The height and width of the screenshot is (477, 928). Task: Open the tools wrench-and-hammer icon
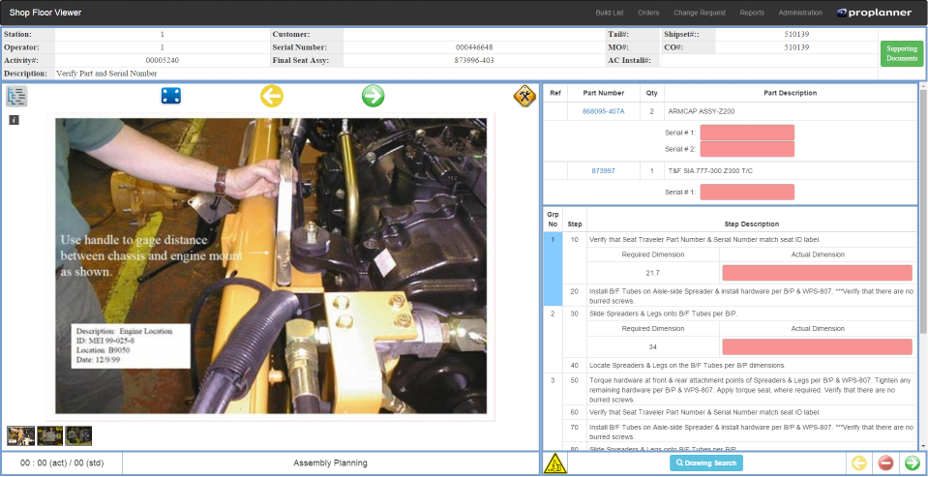click(524, 96)
